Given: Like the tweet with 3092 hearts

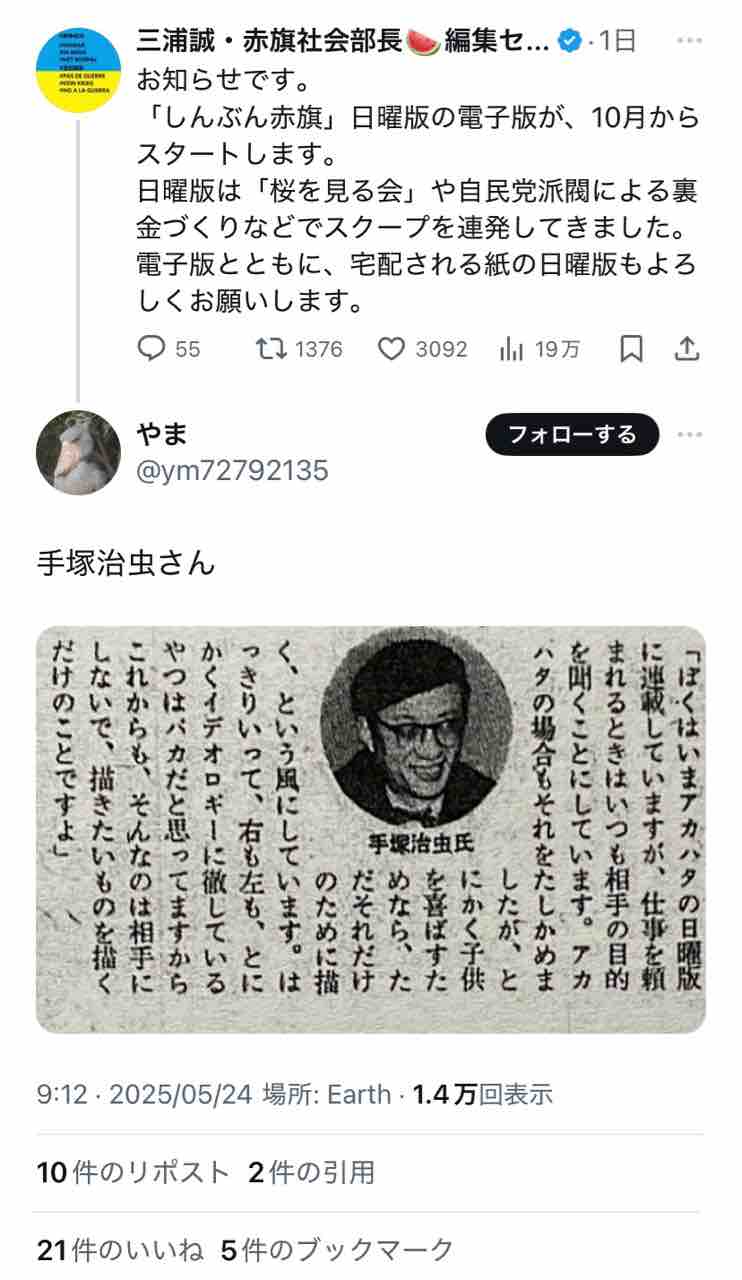Looking at the screenshot, I should pos(392,348).
